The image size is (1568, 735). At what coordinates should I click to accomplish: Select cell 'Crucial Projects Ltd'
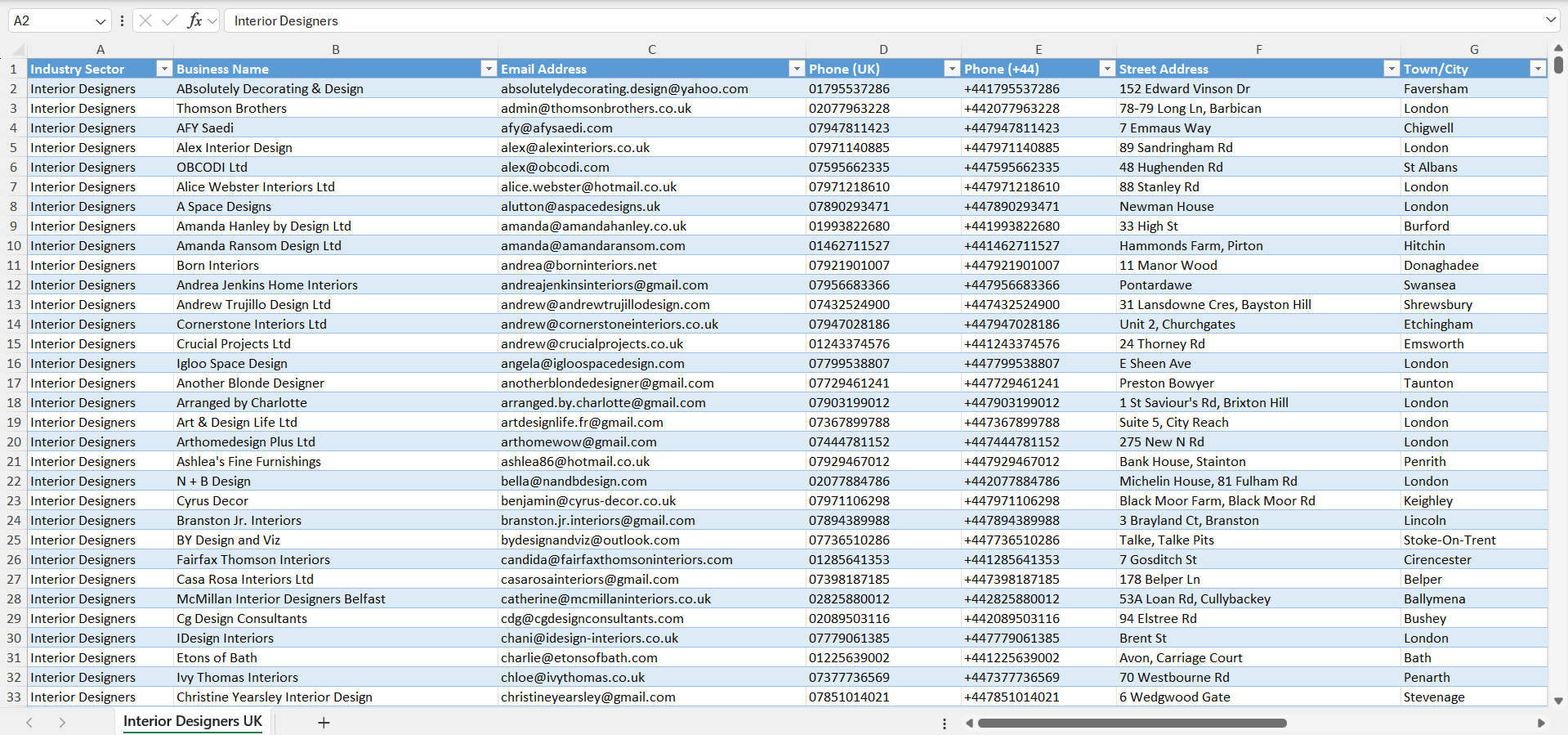[336, 343]
